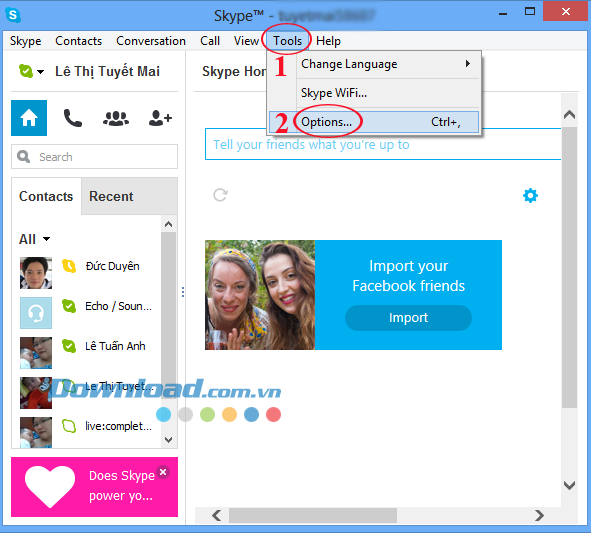Close the pink Does Skype power banner
This screenshot has width=591, height=533.
click(x=163, y=472)
